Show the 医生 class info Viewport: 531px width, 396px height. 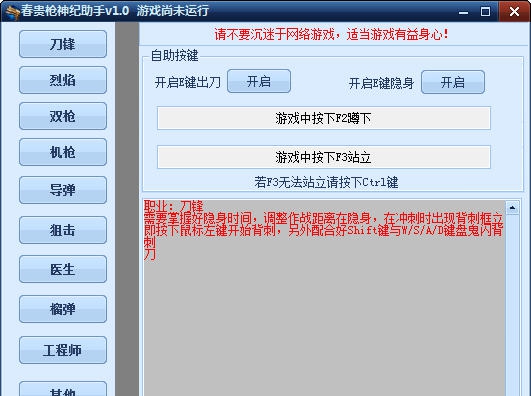click(x=63, y=269)
